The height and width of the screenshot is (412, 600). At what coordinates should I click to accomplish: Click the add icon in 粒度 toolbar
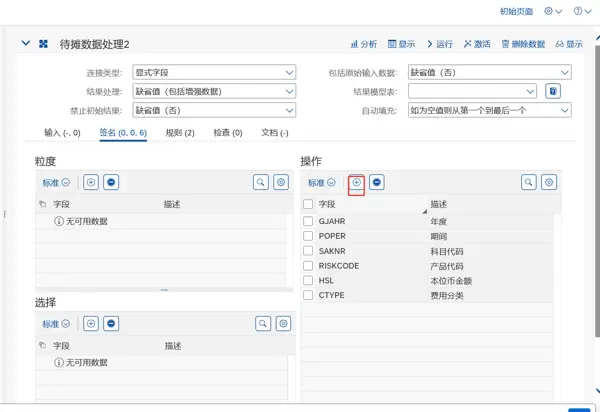[x=91, y=183]
